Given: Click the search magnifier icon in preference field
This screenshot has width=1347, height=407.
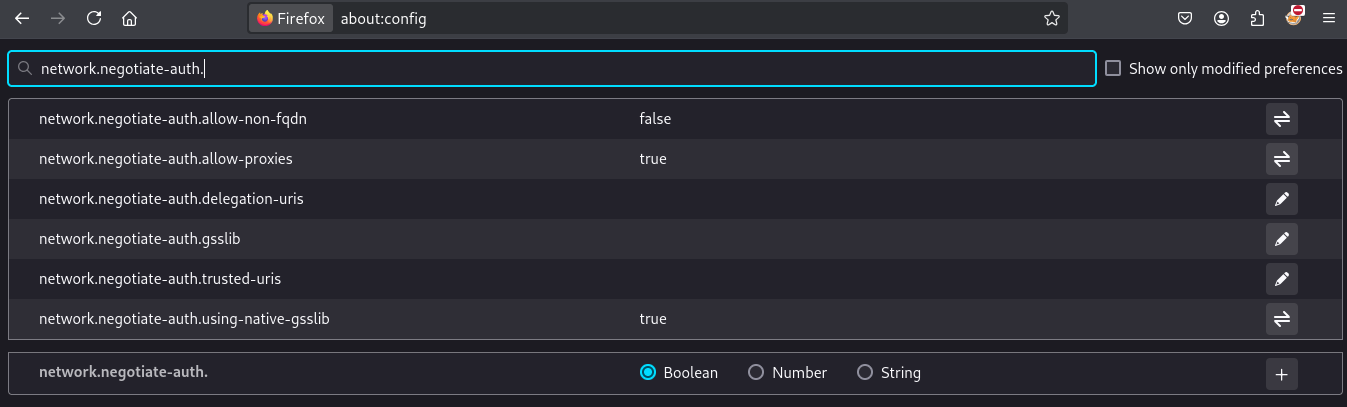Looking at the screenshot, I should point(25,69).
